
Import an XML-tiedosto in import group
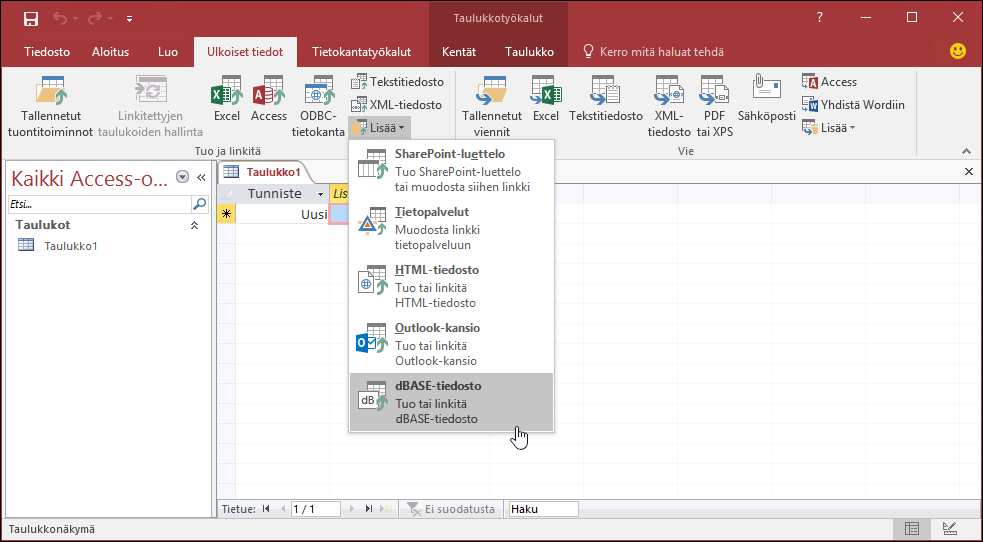(396, 105)
